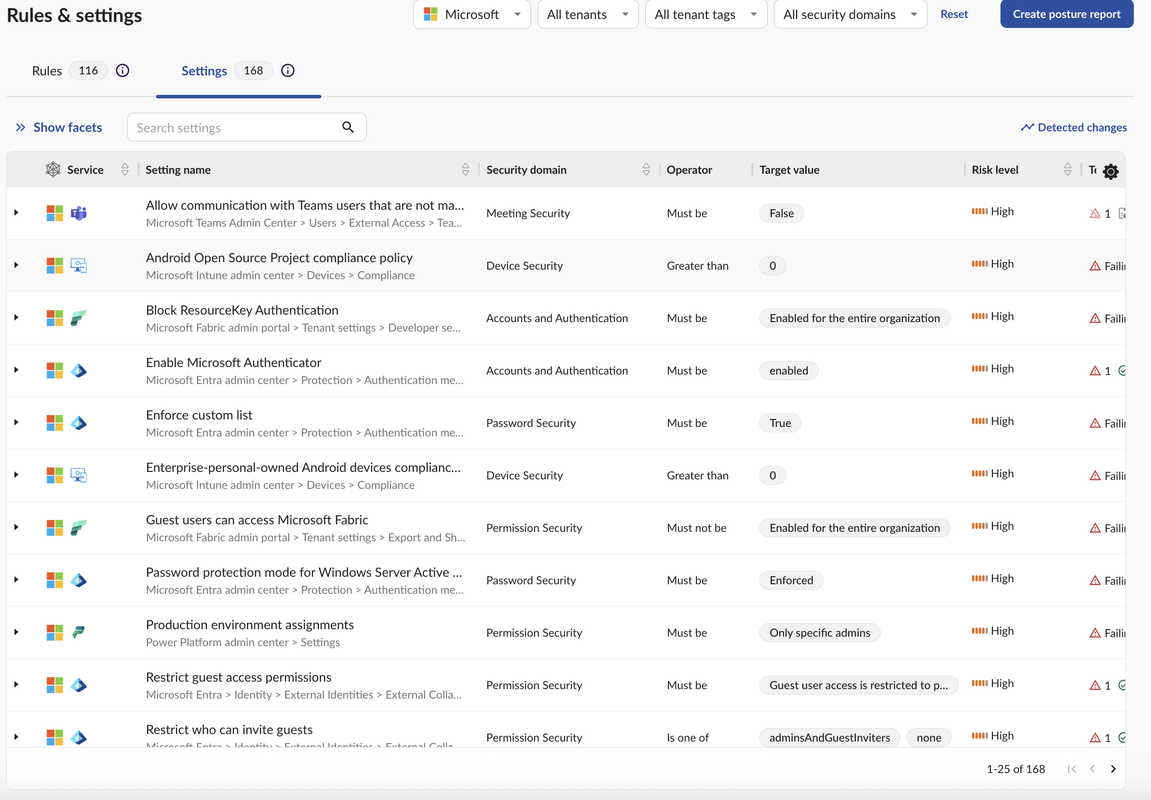Show facets panel
Screen dimensions: 1151x800
click(x=59, y=127)
